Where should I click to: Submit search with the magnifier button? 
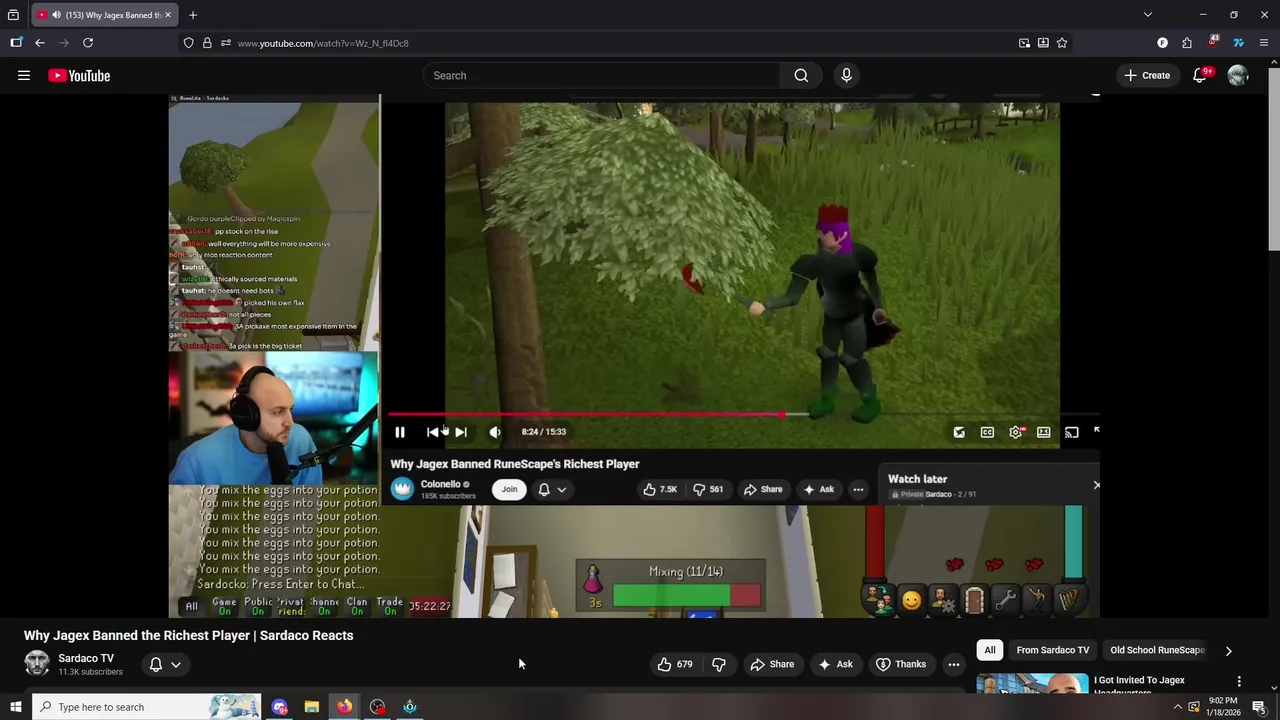801,76
